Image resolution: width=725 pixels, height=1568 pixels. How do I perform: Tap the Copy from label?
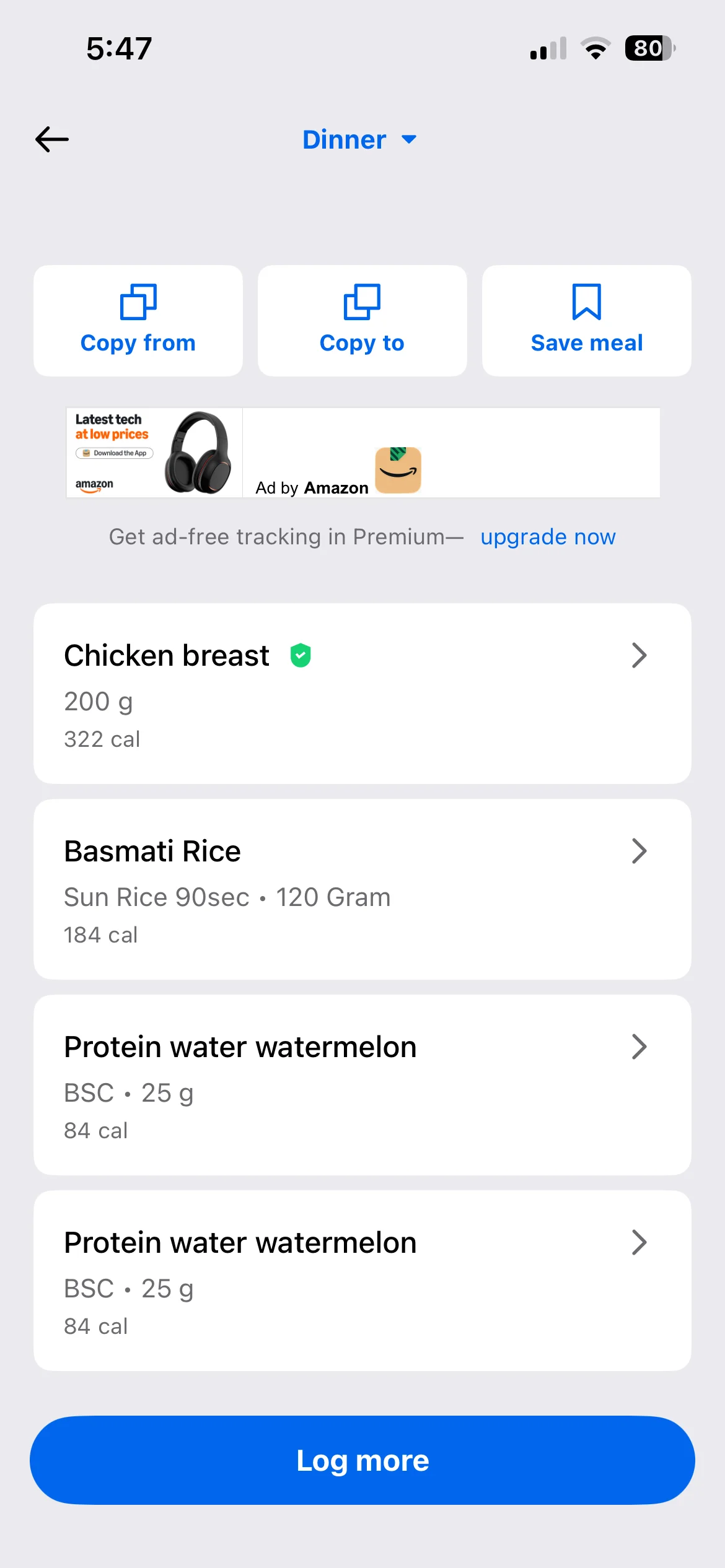138,342
